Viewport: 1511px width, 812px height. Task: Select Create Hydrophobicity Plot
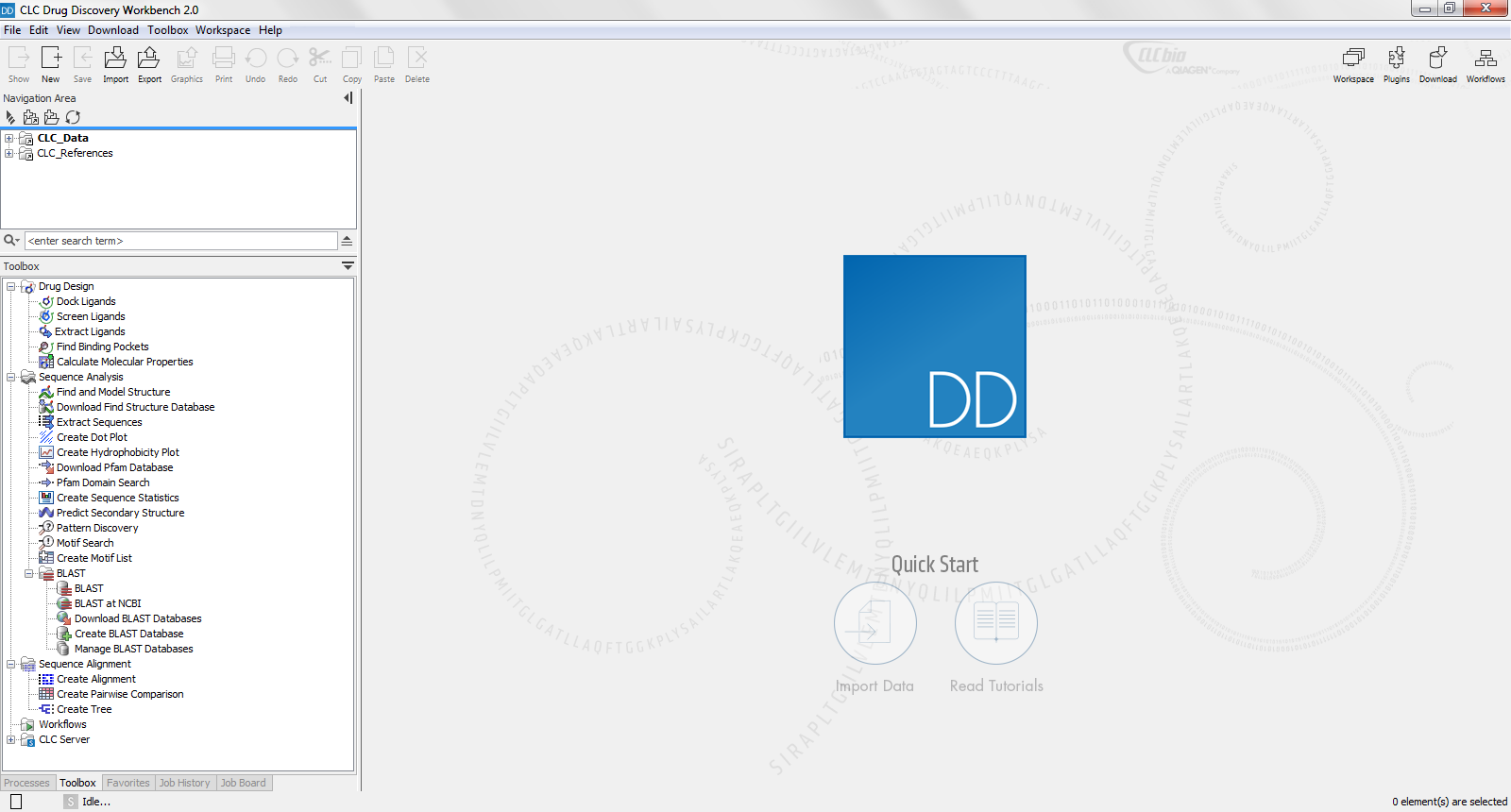pyautogui.click(x=117, y=452)
